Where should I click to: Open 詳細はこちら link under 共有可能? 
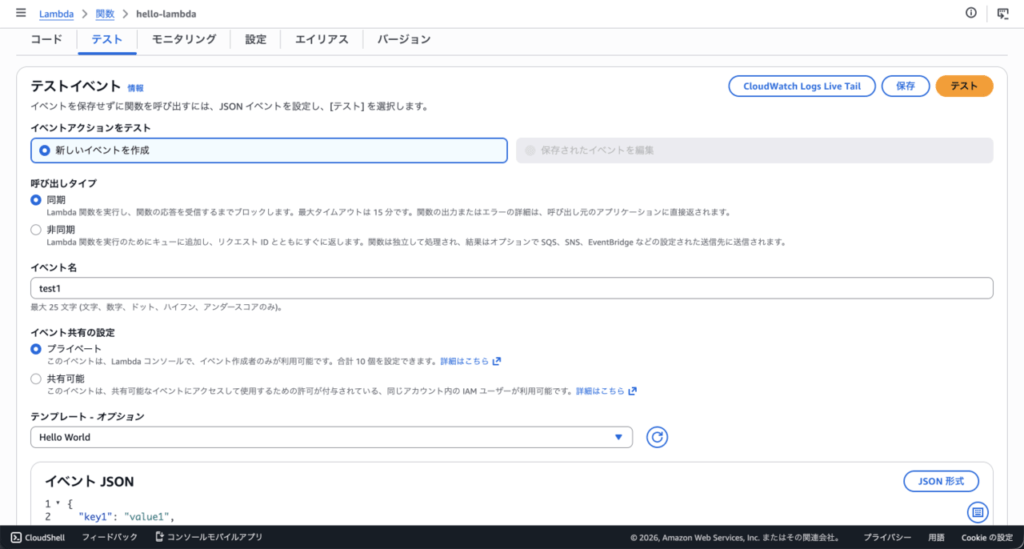[x=600, y=391]
